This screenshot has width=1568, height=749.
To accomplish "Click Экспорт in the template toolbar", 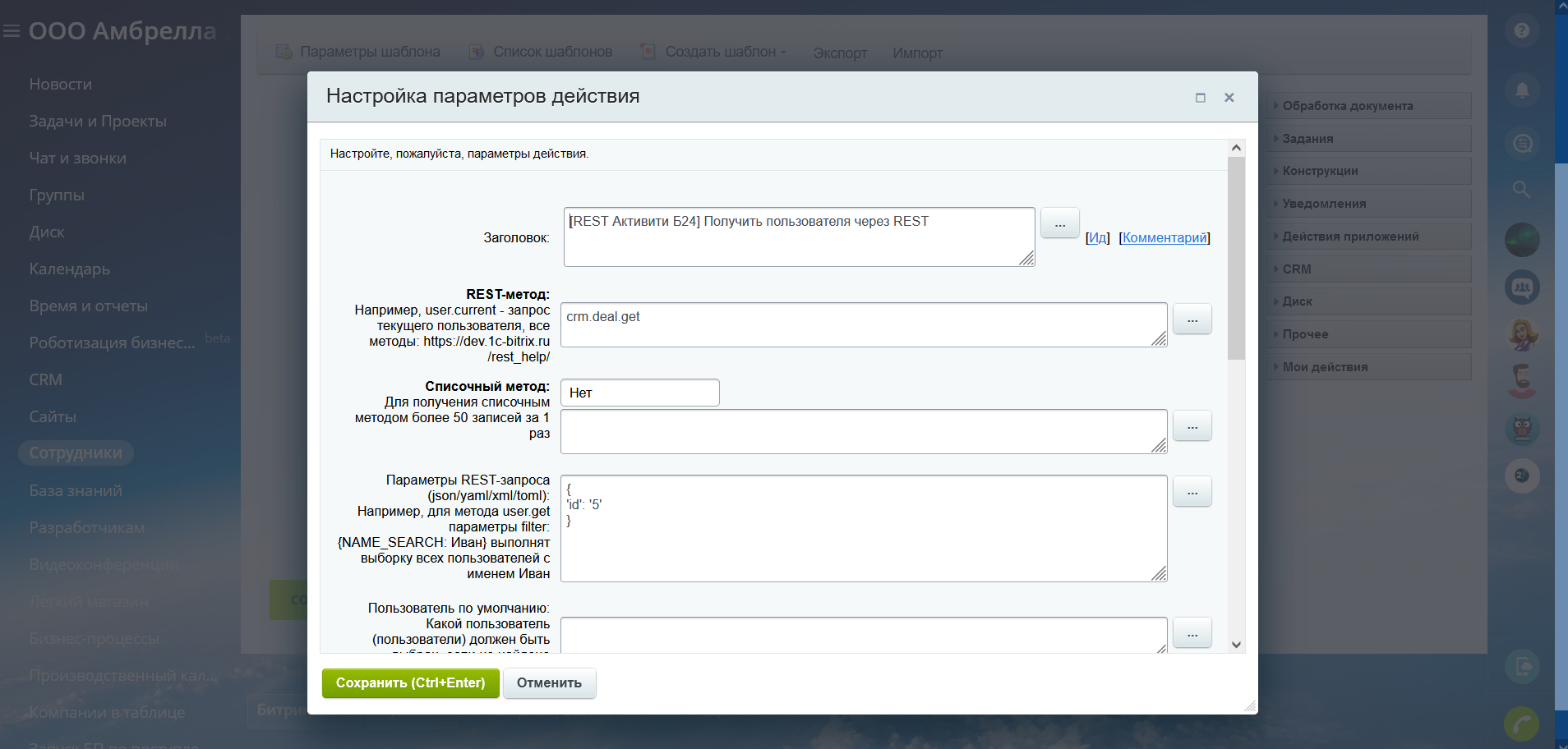I will (840, 53).
